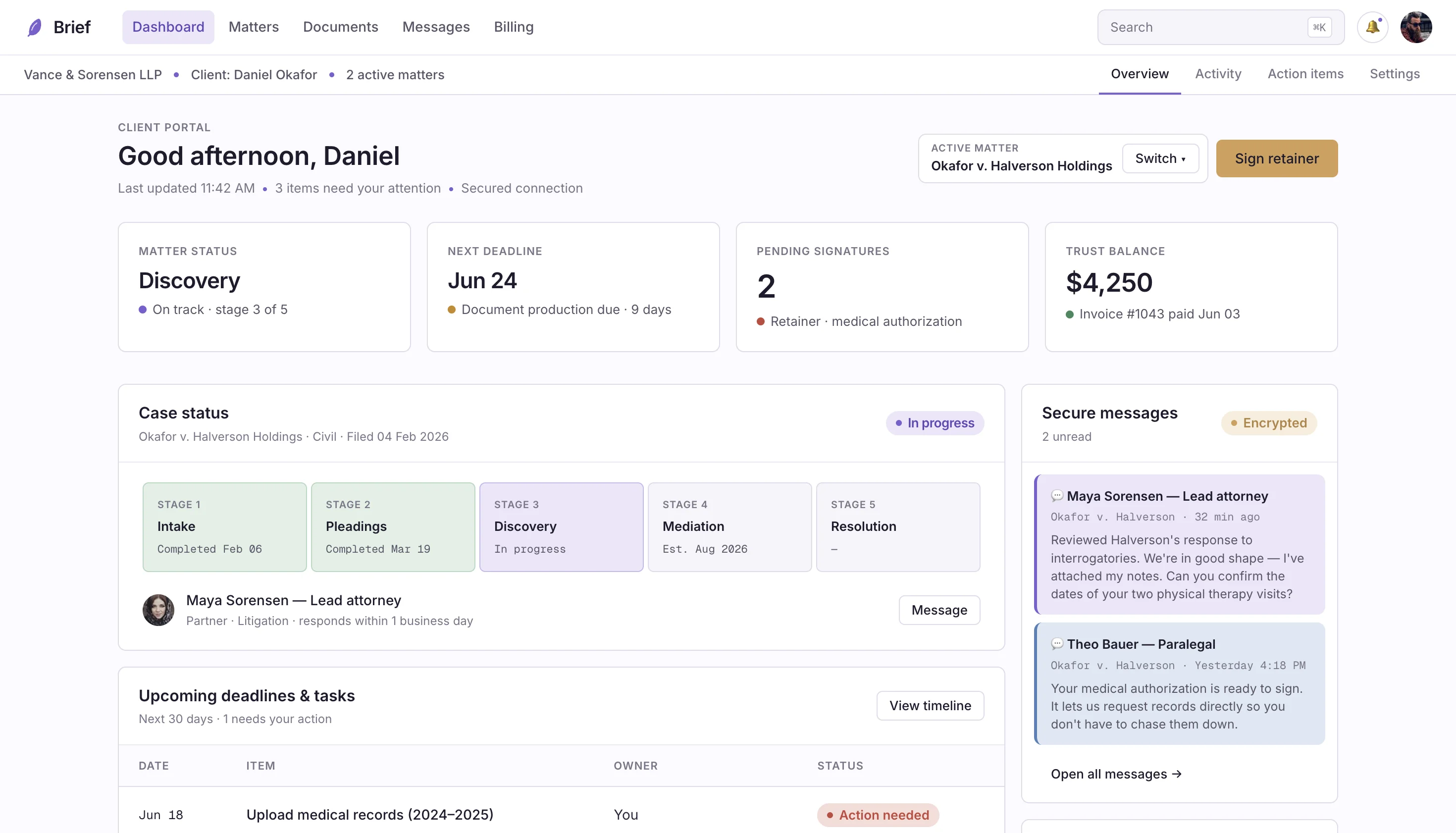The height and width of the screenshot is (833, 1456).
Task: Switch to the Activity tab
Action: pos(1218,74)
